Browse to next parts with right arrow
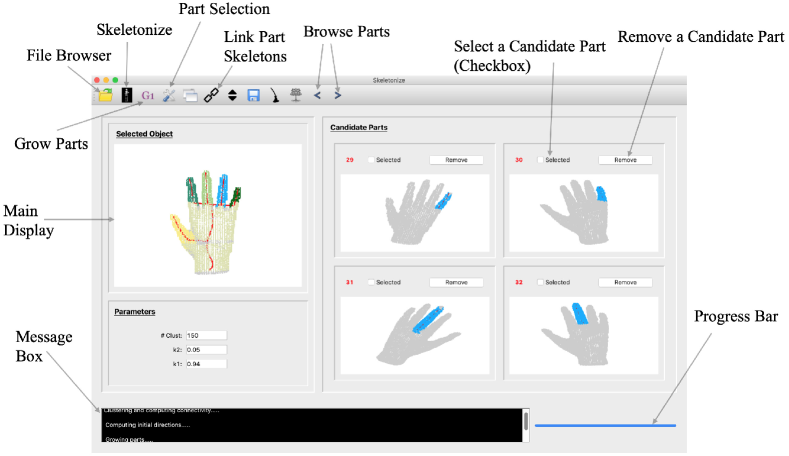This screenshot has width=789, height=456. tap(338, 96)
